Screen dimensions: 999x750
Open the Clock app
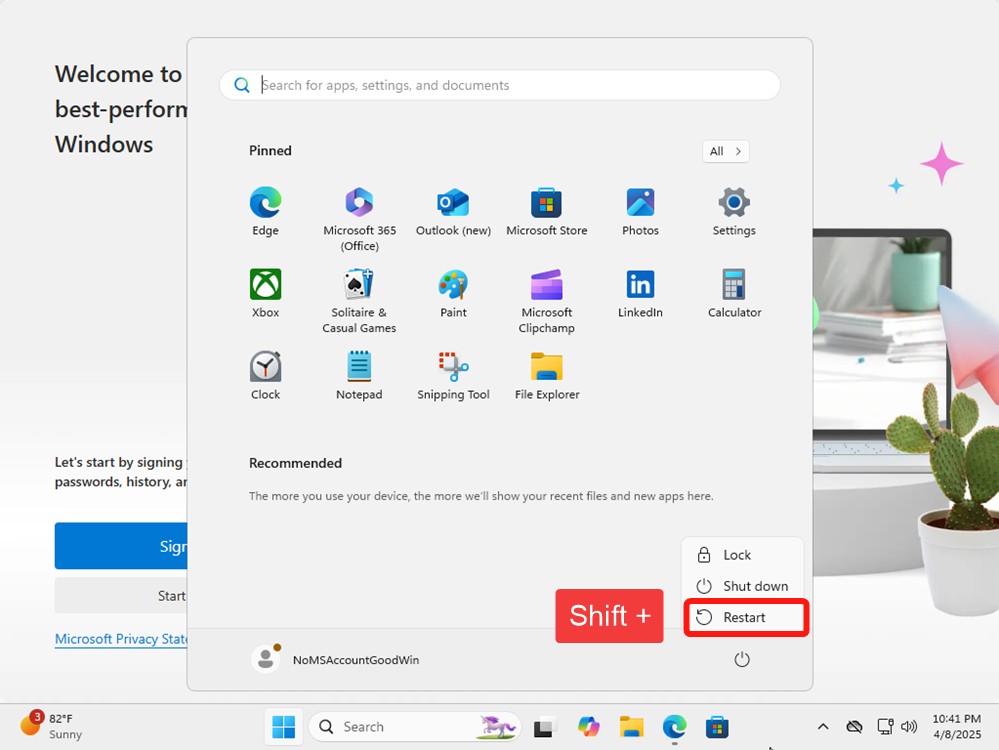265,376
